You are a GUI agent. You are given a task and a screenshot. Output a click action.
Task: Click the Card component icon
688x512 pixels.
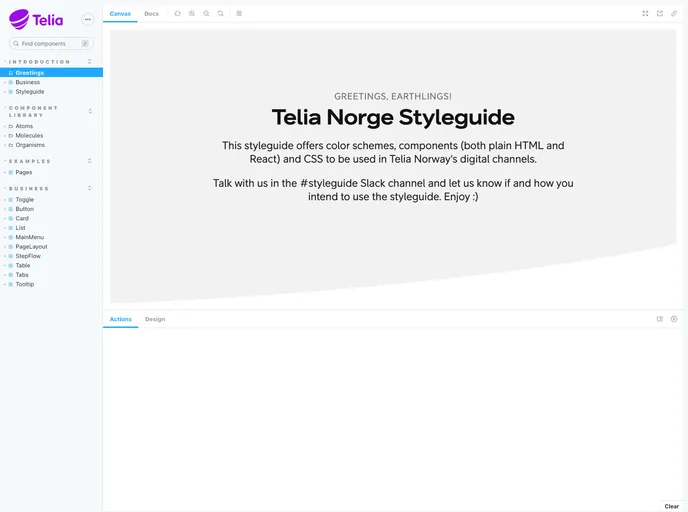click(11, 218)
